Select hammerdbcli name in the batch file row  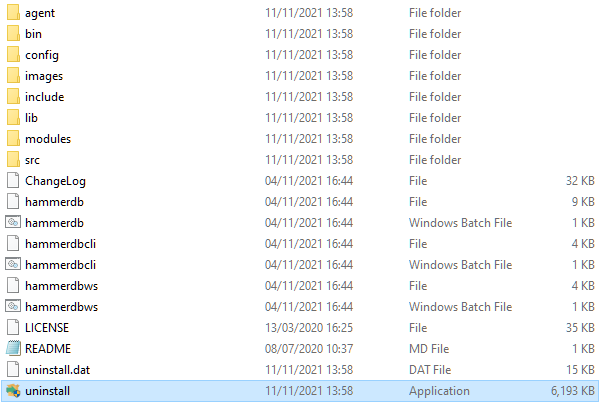[60, 265]
